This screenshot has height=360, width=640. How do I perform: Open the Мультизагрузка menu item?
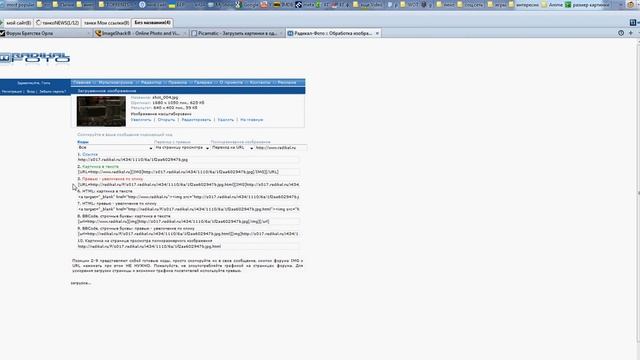tap(116, 82)
